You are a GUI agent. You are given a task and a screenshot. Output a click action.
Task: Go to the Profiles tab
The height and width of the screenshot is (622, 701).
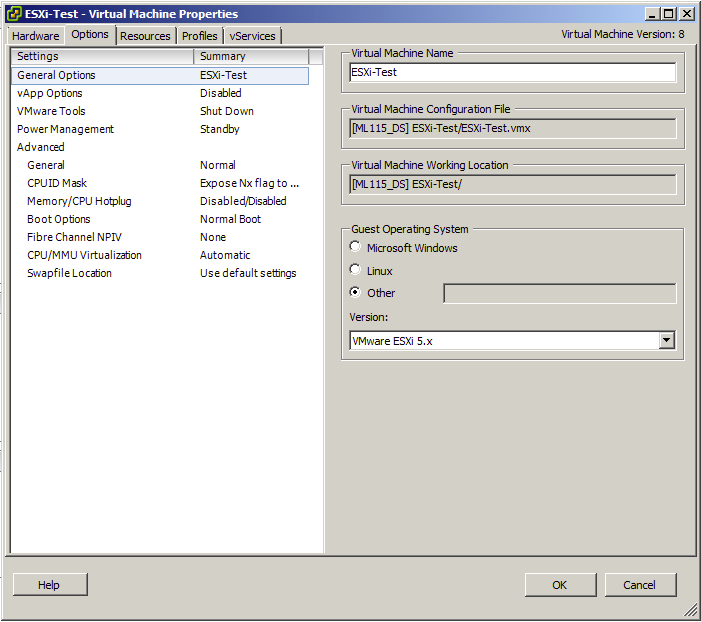[199, 36]
